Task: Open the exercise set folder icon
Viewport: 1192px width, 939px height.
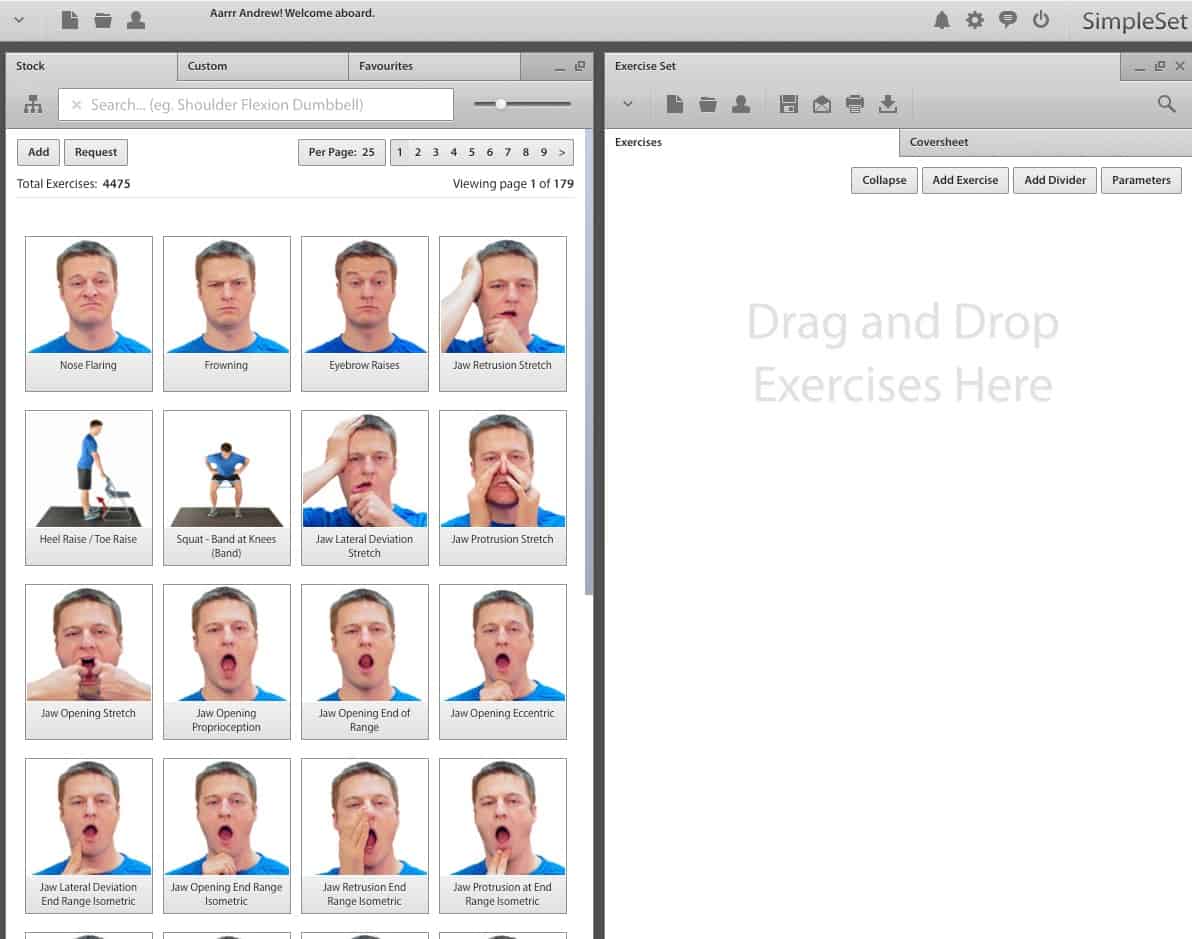Action: click(708, 103)
